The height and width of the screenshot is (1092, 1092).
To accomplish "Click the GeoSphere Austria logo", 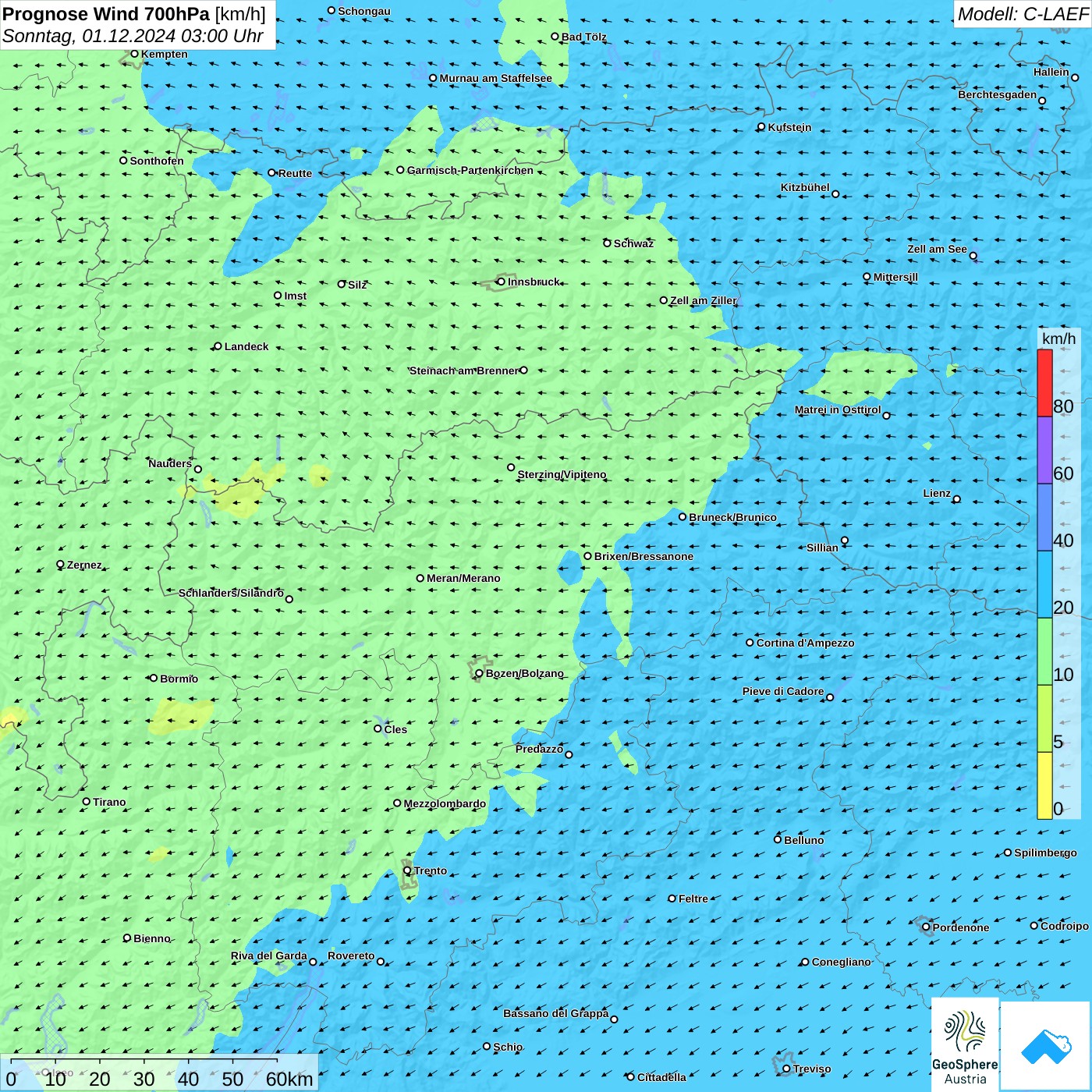I will click(965, 1044).
